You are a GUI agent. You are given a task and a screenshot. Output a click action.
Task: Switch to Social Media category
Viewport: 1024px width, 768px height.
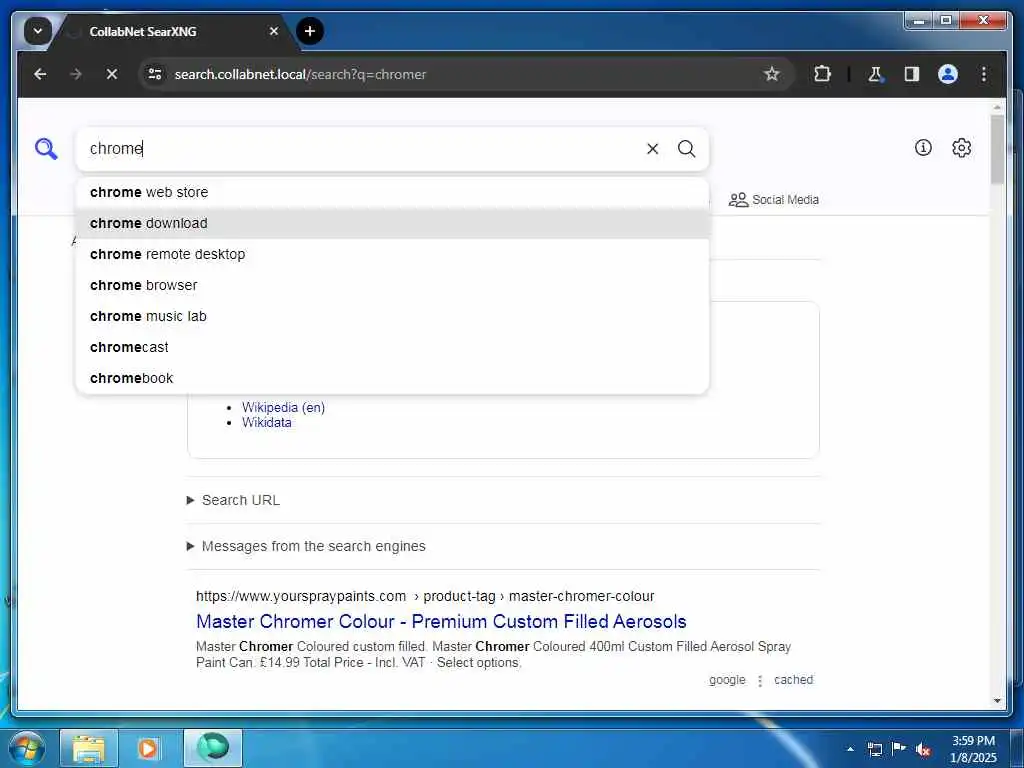point(774,200)
